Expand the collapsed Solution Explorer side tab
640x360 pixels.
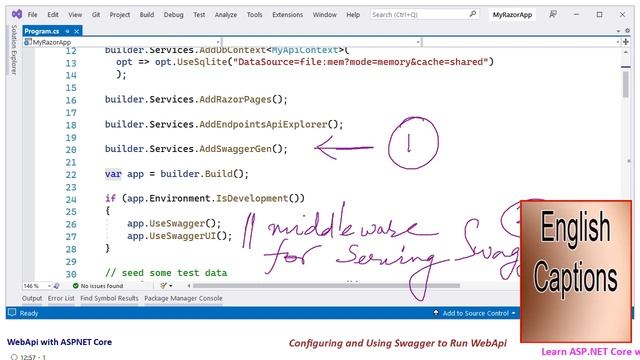14,50
